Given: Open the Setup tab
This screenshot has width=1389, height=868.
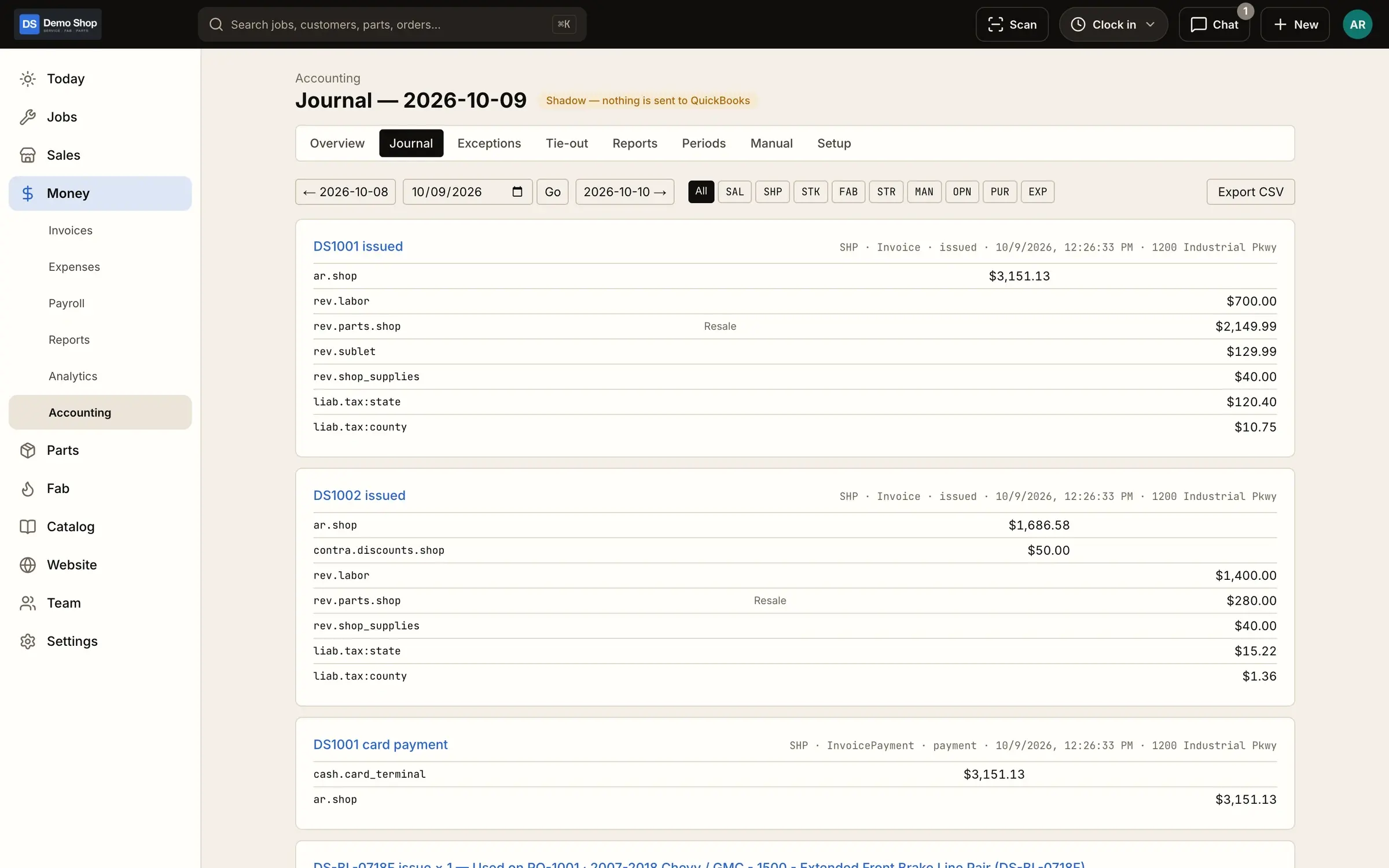Looking at the screenshot, I should pos(833,143).
